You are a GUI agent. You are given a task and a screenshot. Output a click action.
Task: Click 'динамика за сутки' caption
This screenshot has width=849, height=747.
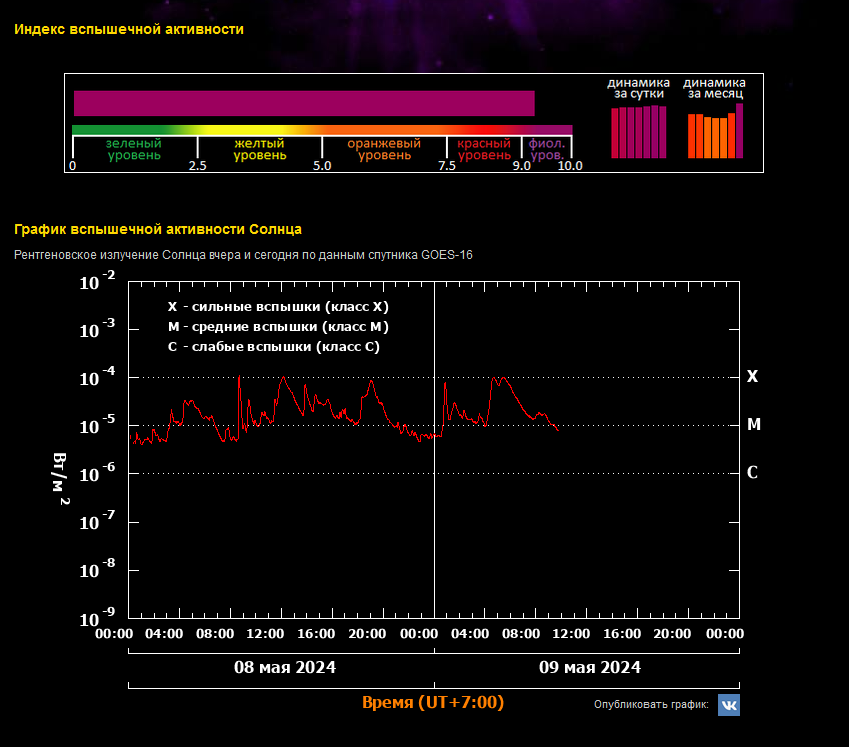pyautogui.click(x=638, y=88)
